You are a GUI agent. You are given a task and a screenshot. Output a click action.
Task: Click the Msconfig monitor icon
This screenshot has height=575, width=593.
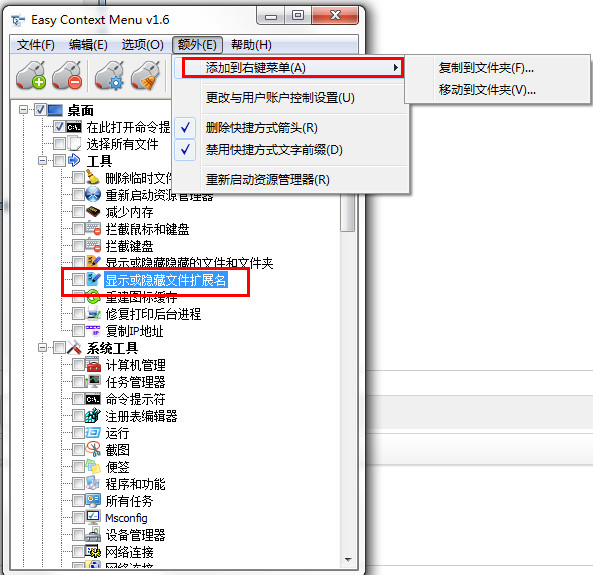pos(93,518)
